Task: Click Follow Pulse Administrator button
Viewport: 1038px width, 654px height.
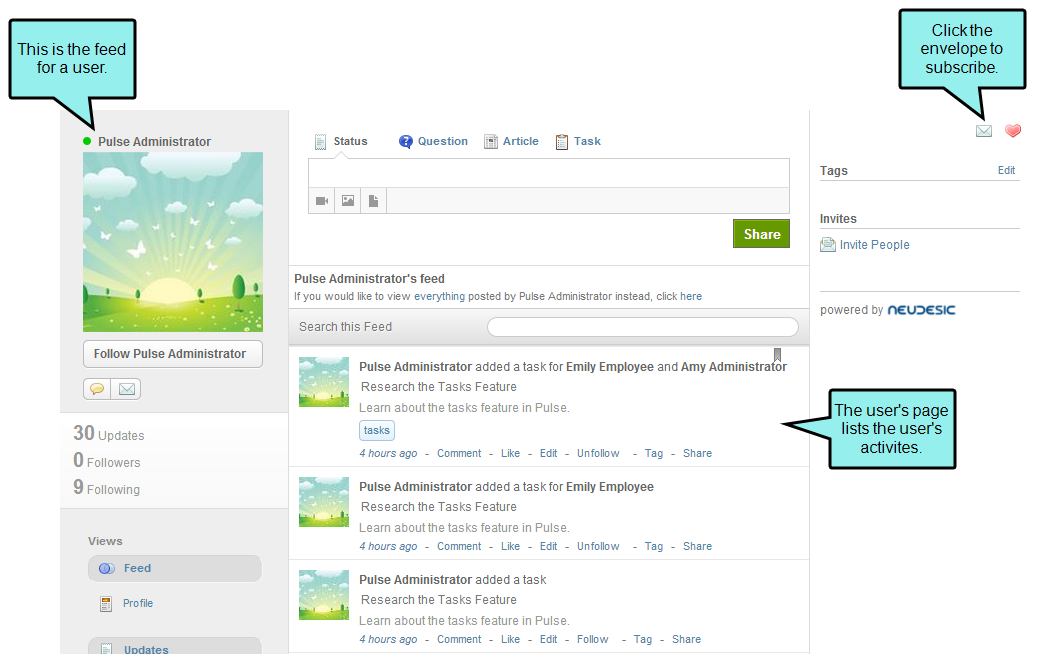Action: [173, 354]
